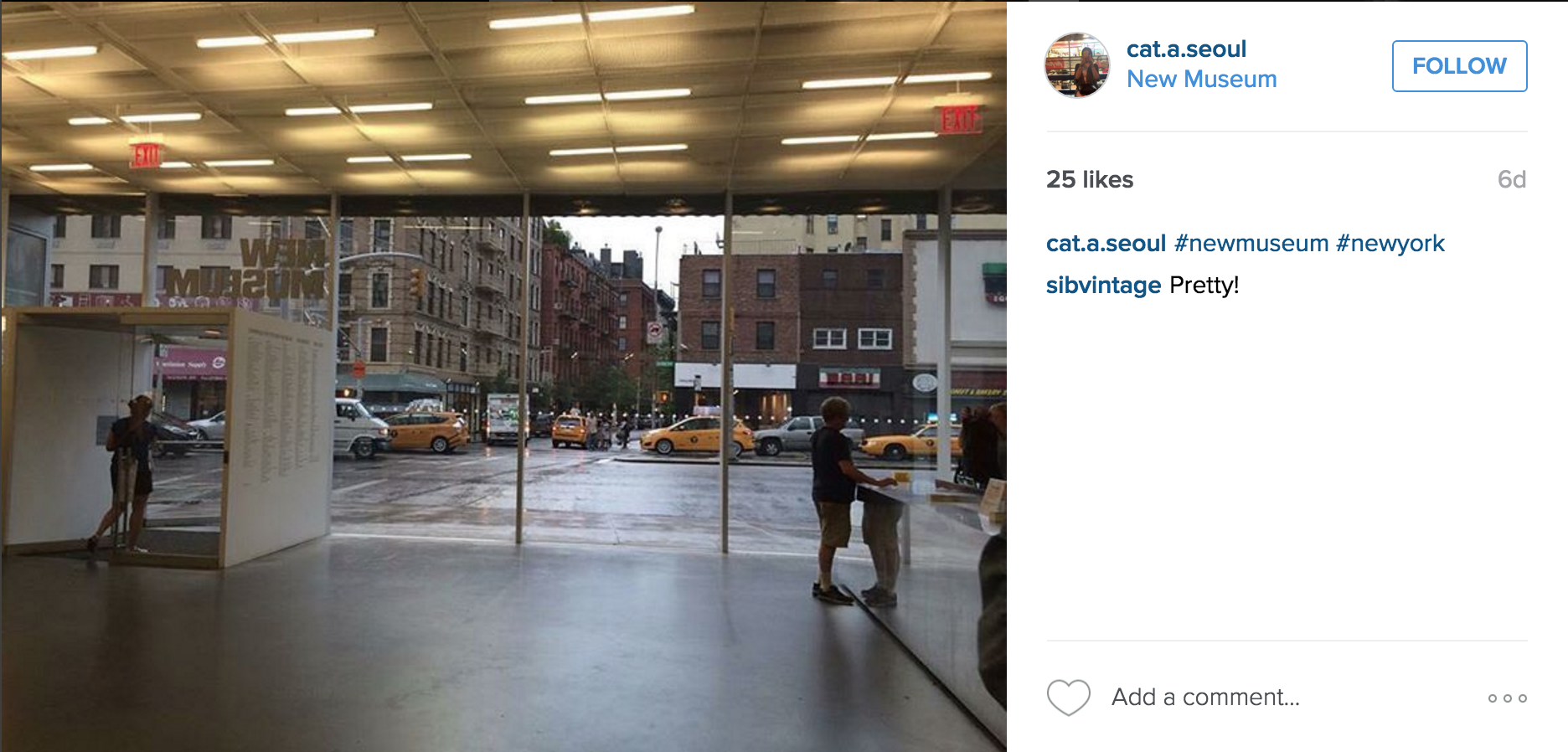Screen dimensions: 1568x752
Task: Click the red EXIT sign at right ceiling
Action: (x=958, y=119)
